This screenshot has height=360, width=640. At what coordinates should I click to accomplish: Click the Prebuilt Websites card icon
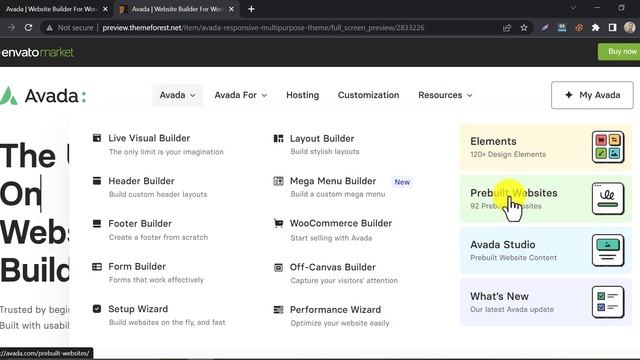608,199
